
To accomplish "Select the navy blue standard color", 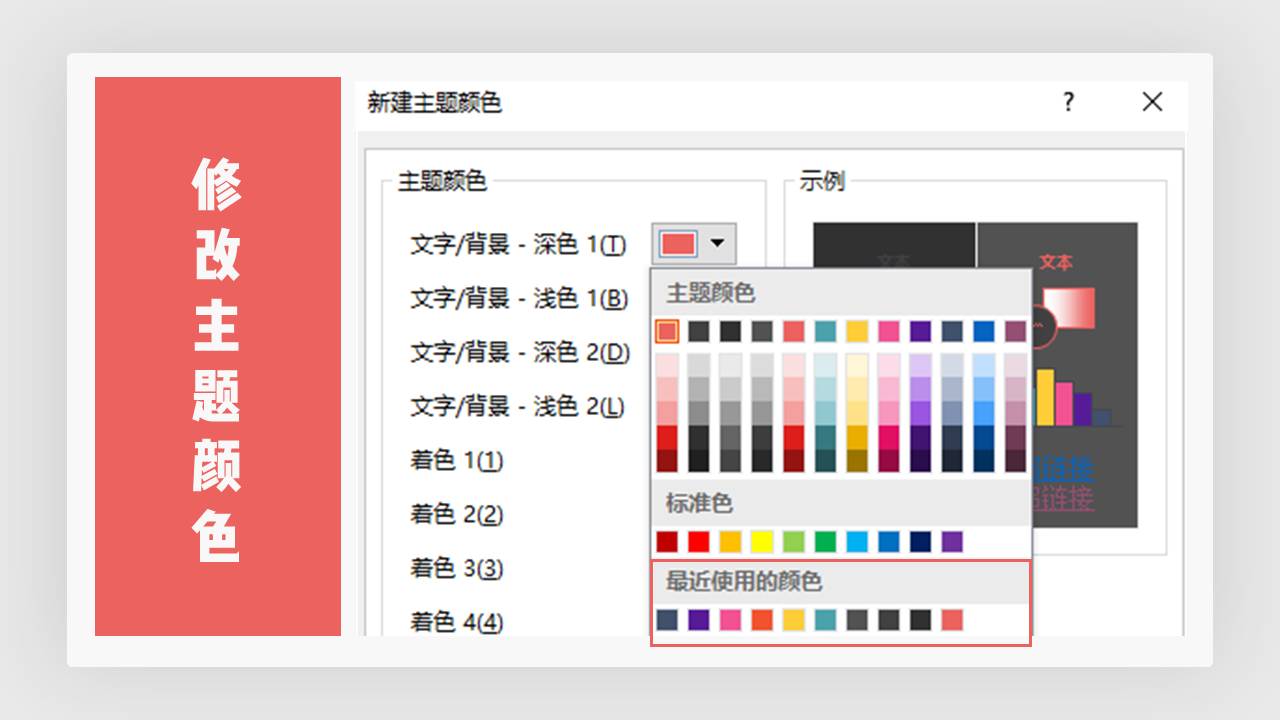I will [x=921, y=538].
